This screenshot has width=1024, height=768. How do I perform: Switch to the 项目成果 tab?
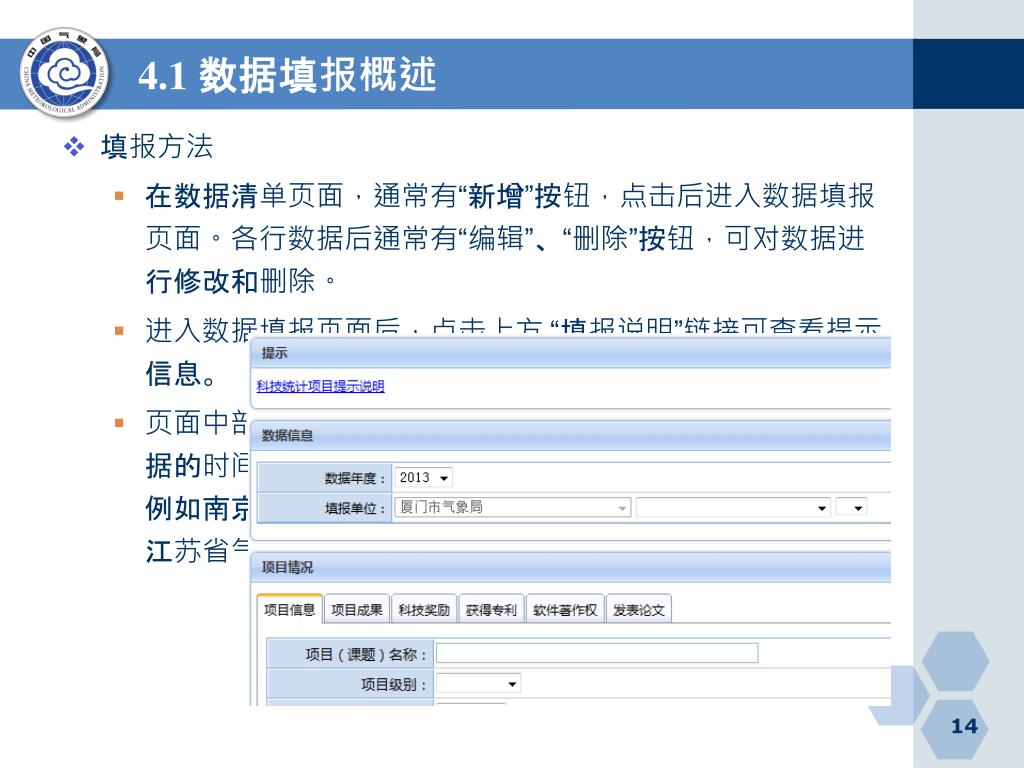coord(357,609)
